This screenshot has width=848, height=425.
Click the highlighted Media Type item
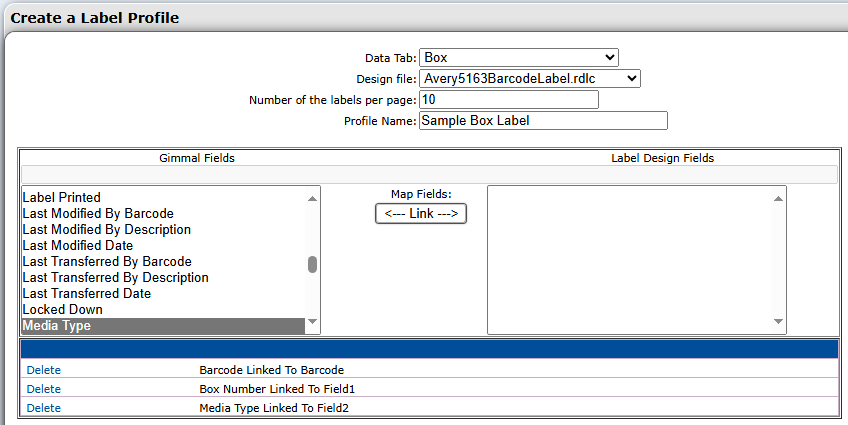click(x=57, y=326)
